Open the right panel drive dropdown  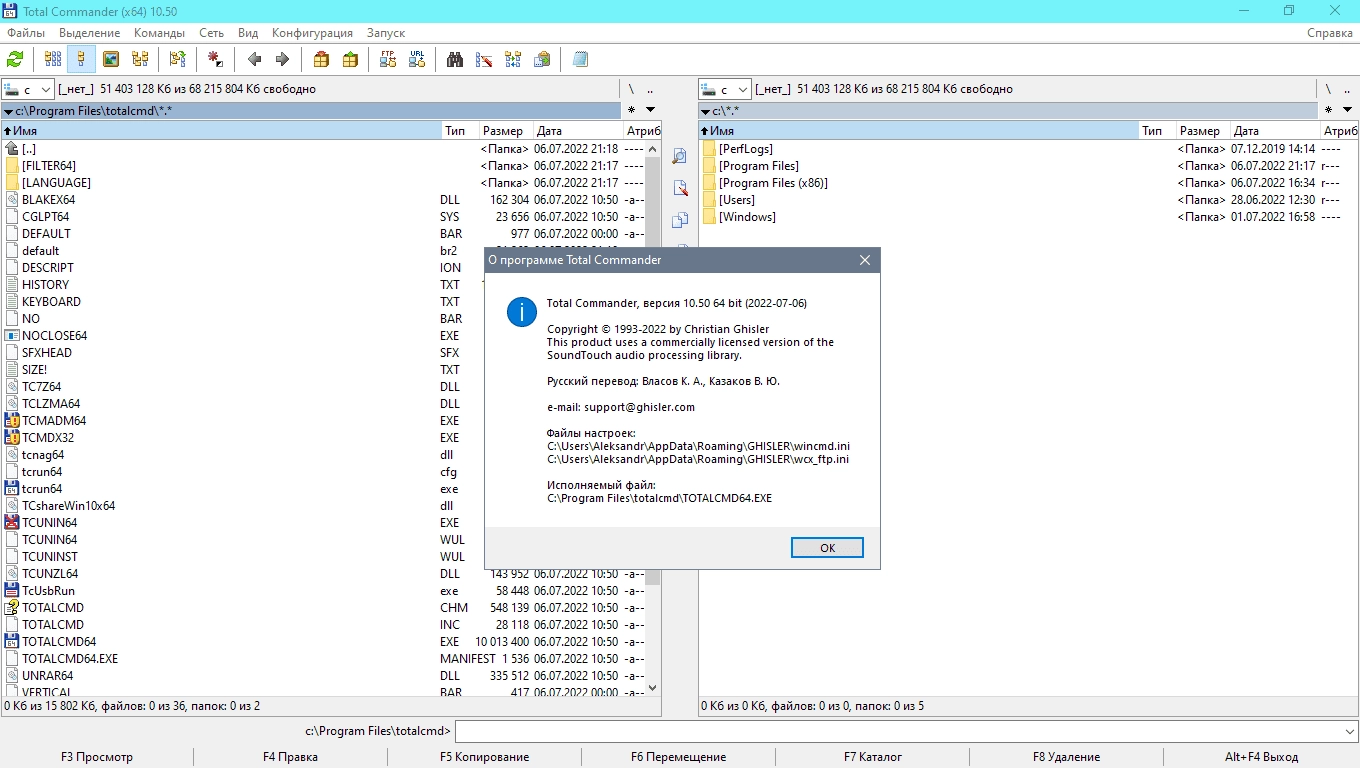pos(725,89)
